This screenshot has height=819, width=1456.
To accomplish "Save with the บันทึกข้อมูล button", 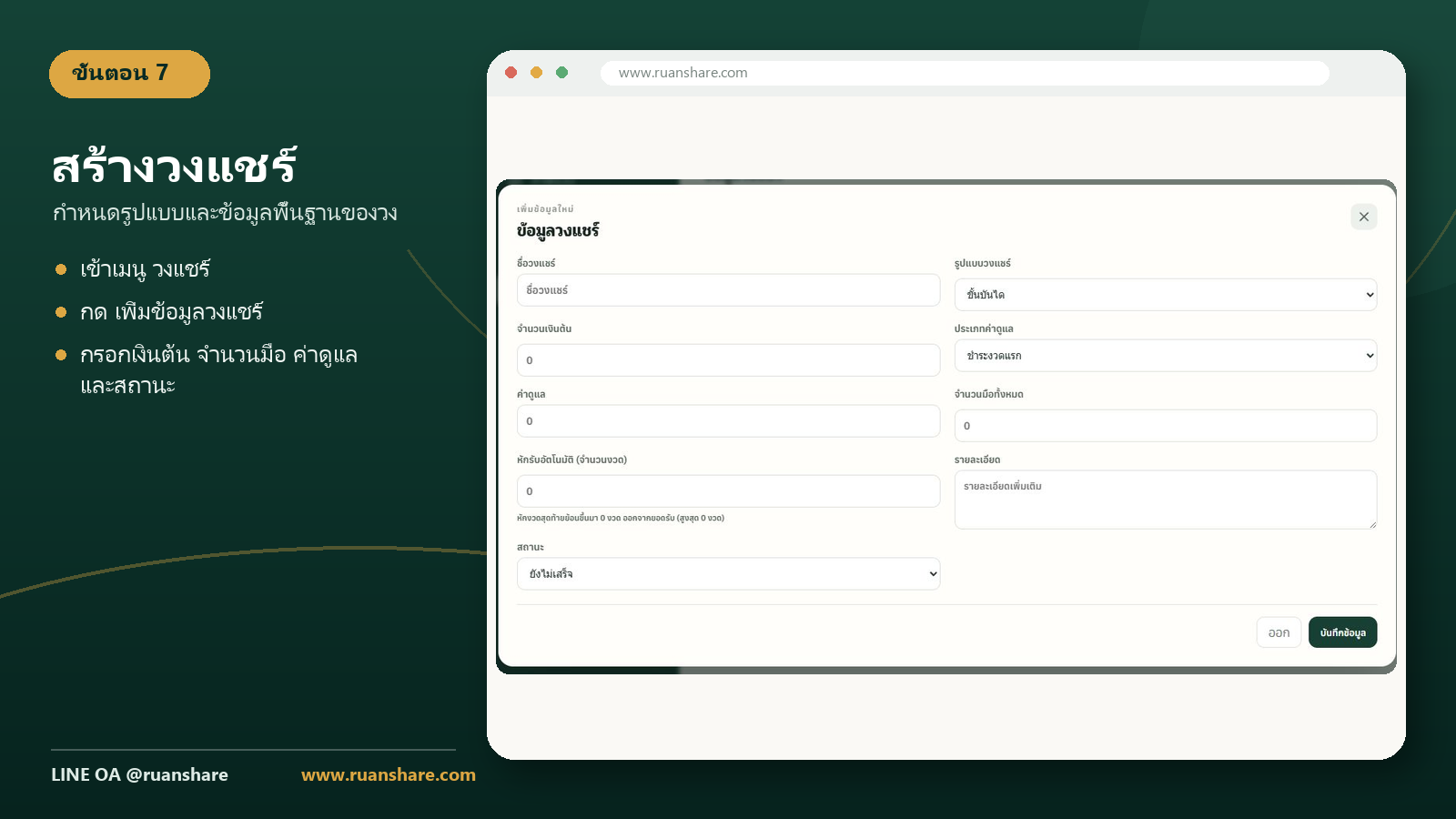I will [x=1342, y=632].
